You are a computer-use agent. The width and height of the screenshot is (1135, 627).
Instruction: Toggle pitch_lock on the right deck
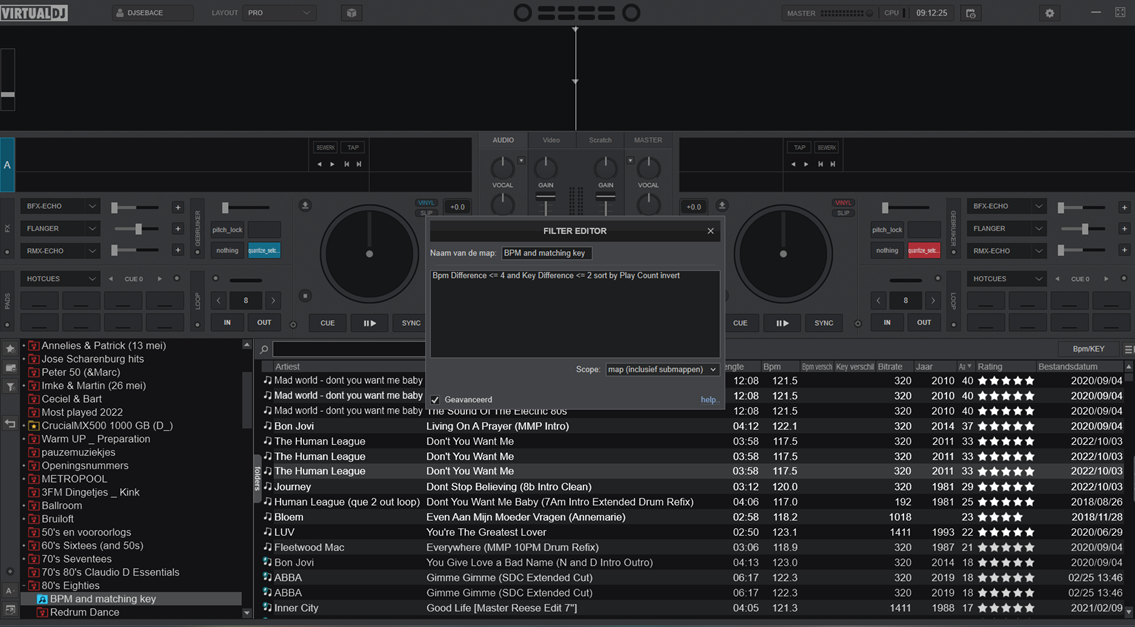point(887,230)
